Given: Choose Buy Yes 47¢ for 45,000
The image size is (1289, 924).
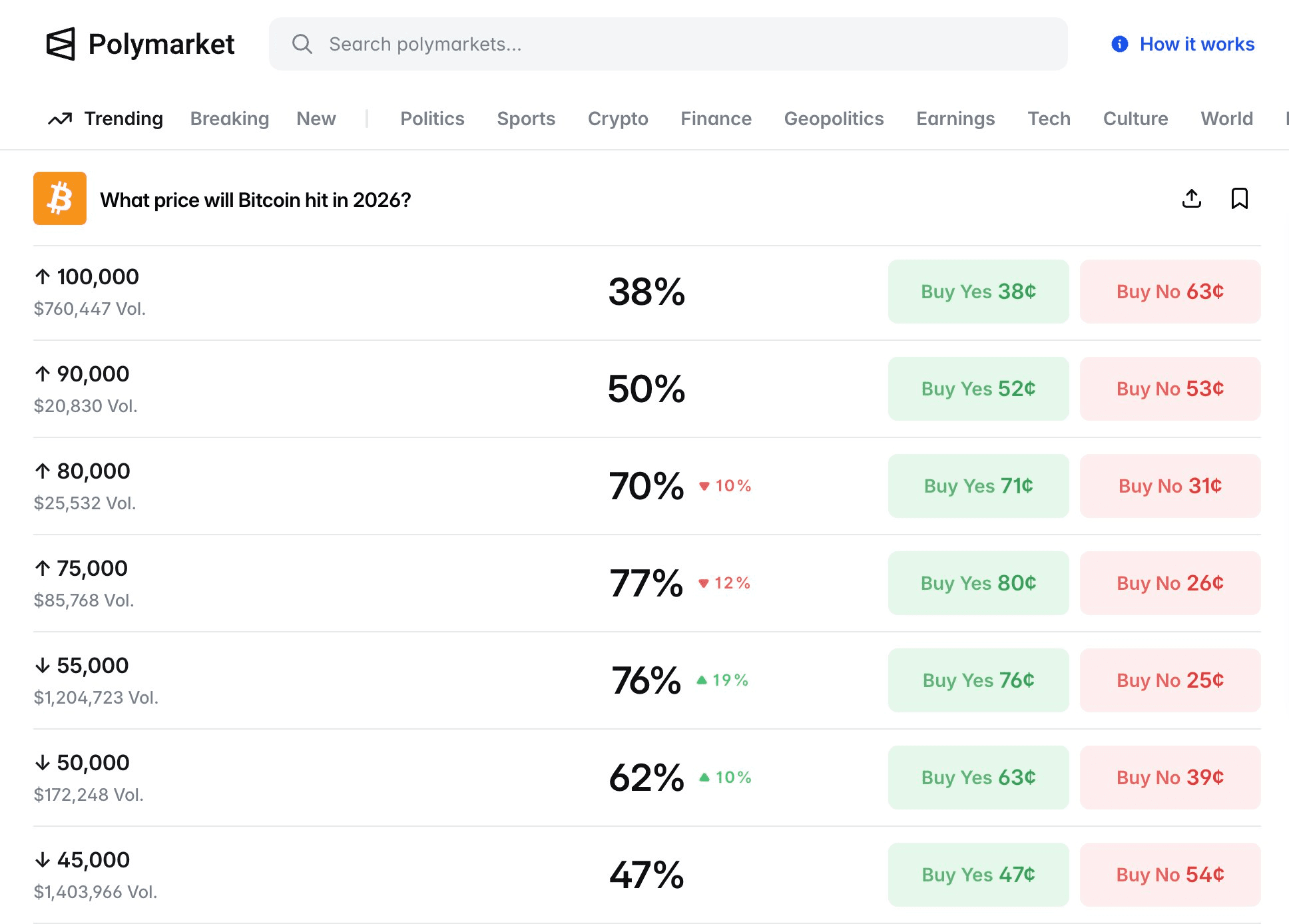Looking at the screenshot, I should pos(978,875).
